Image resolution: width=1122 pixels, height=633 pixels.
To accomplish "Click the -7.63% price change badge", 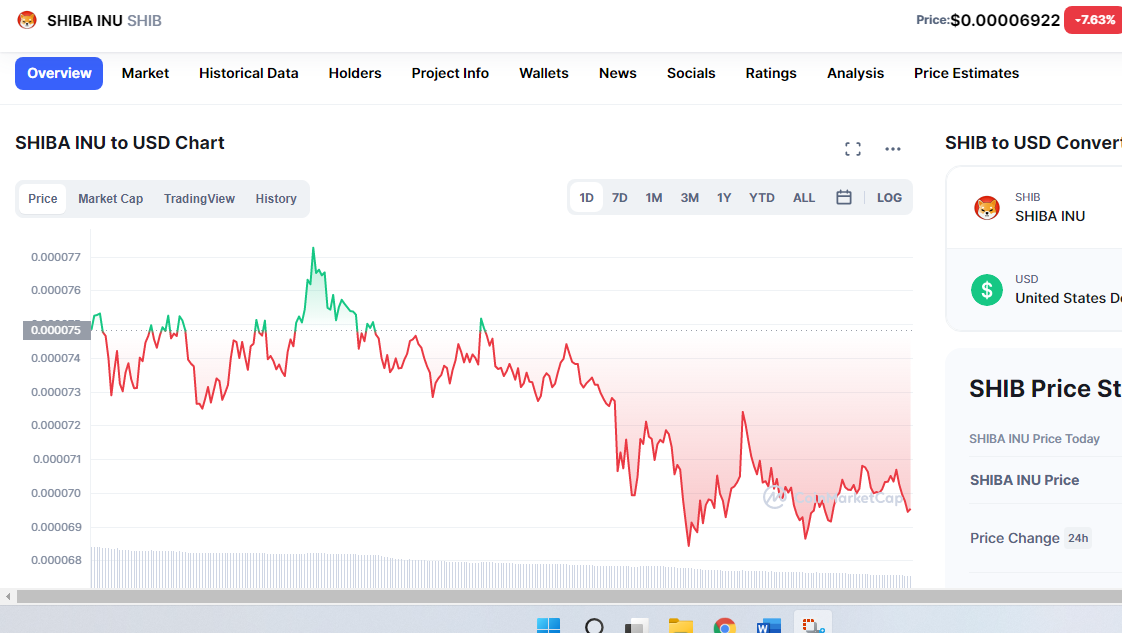I will 1094,20.
